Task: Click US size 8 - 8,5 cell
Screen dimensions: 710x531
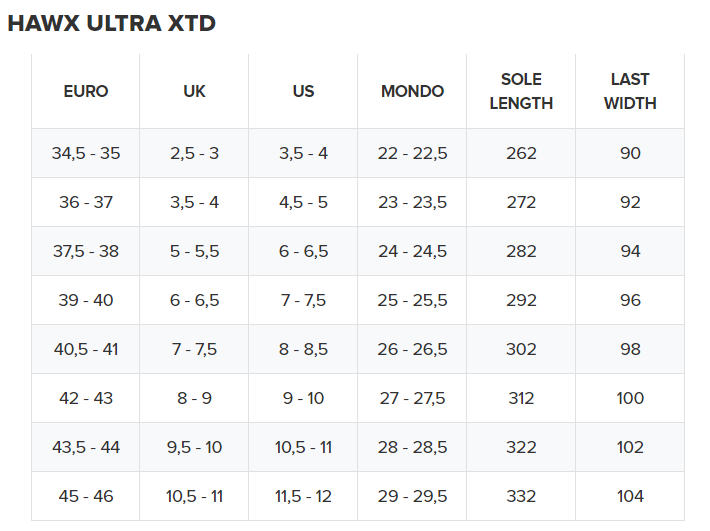Action: click(303, 349)
